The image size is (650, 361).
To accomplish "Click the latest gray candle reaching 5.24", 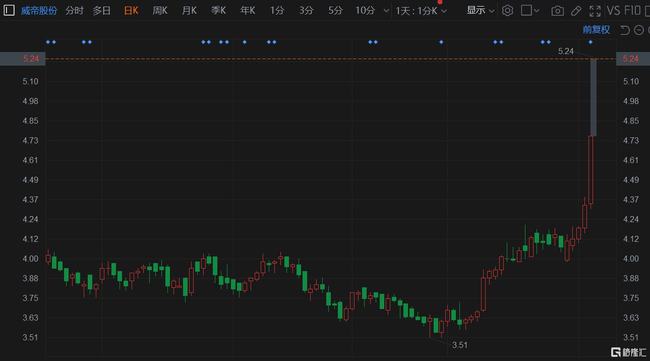I will click(594, 97).
